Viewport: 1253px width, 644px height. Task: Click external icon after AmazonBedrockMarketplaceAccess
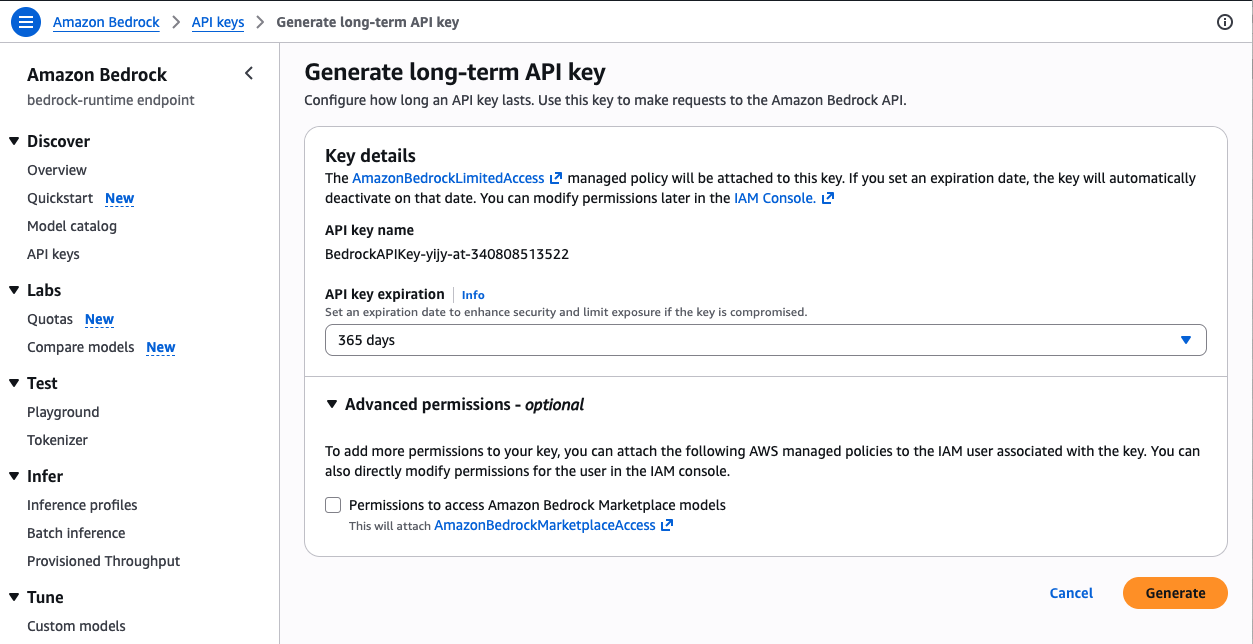(667, 525)
